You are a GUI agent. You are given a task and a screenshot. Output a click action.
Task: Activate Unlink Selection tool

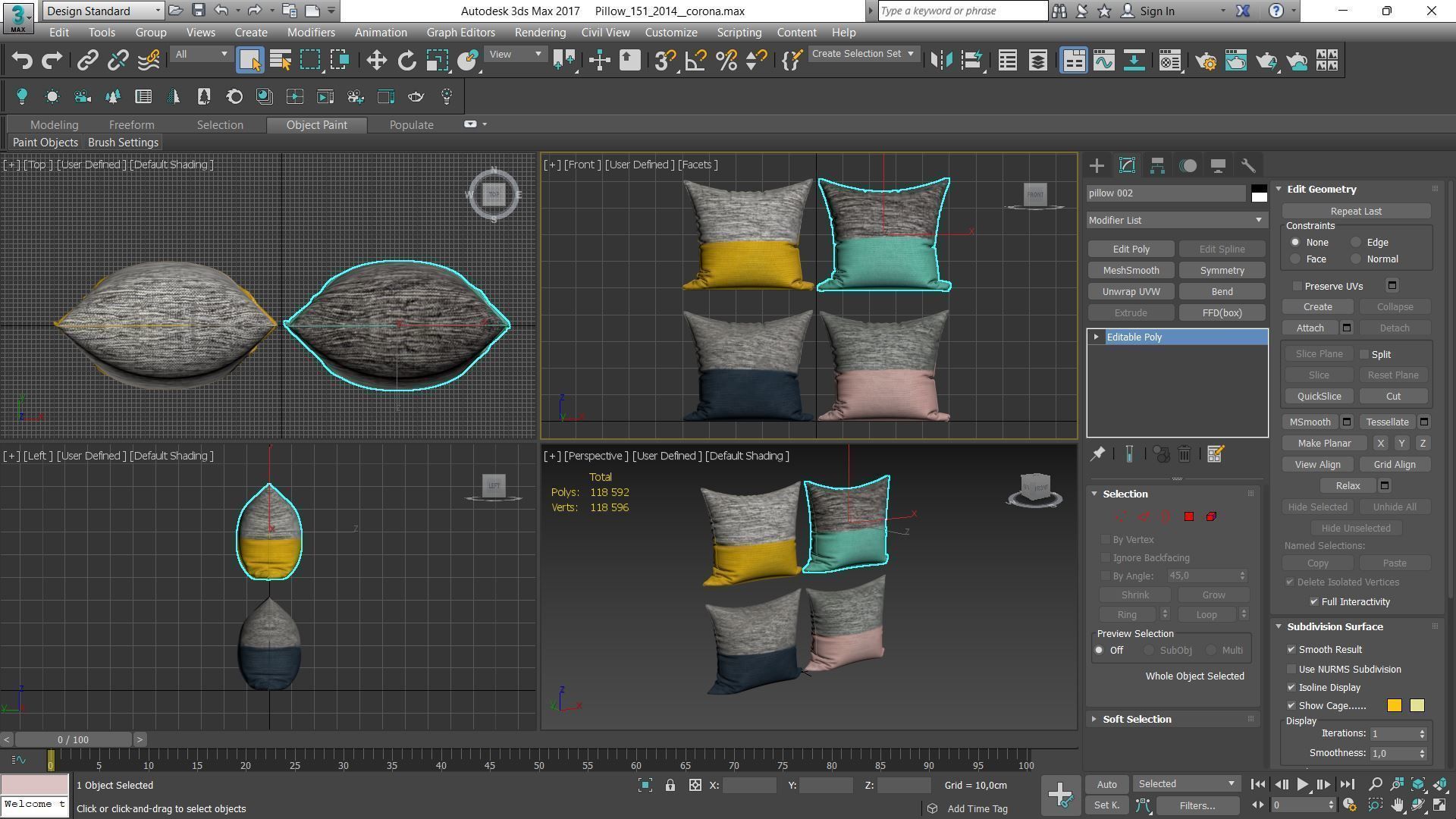[x=118, y=61]
